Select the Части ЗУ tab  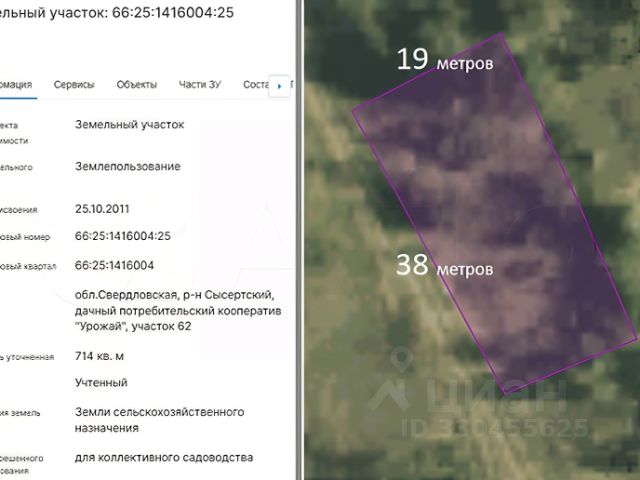click(200, 84)
